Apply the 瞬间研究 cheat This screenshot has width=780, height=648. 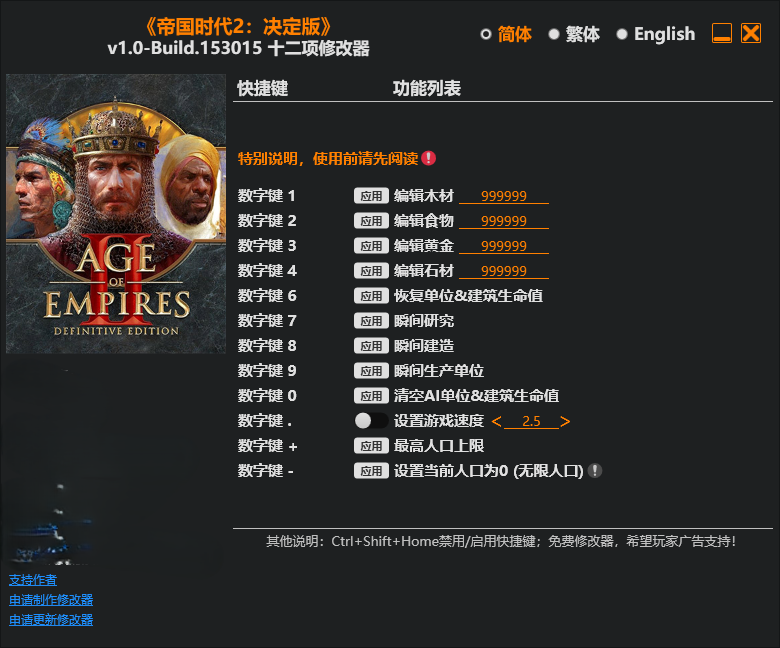point(371,321)
